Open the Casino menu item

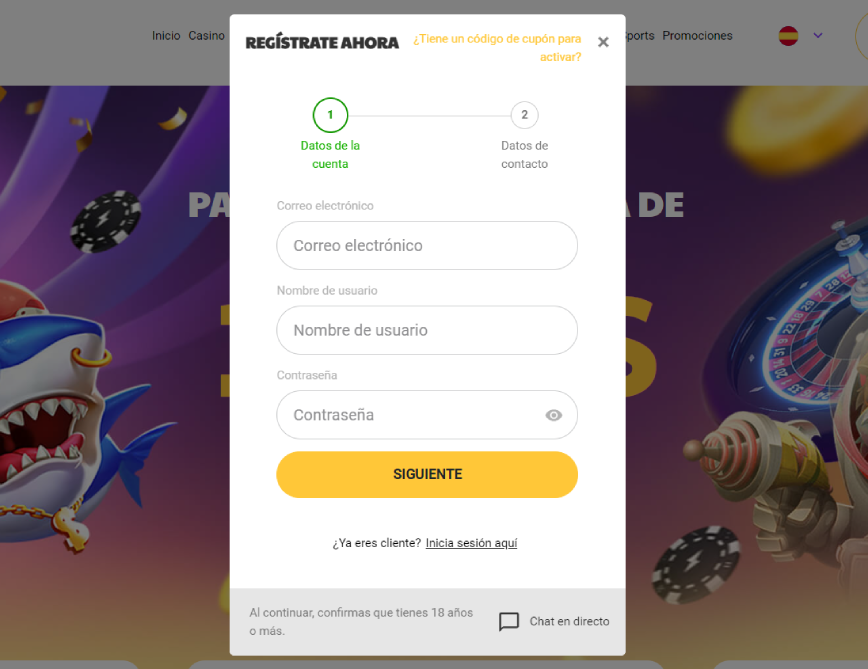(206, 35)
